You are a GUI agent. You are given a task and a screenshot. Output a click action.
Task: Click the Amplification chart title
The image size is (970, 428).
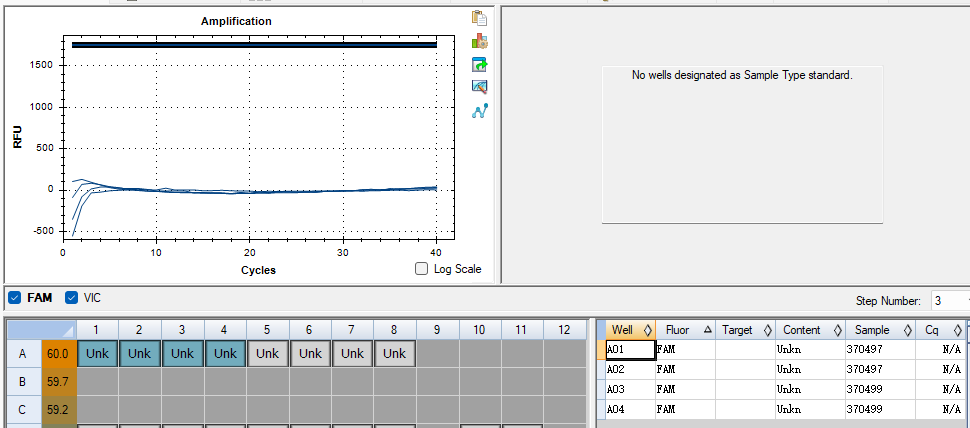(236, 21)
